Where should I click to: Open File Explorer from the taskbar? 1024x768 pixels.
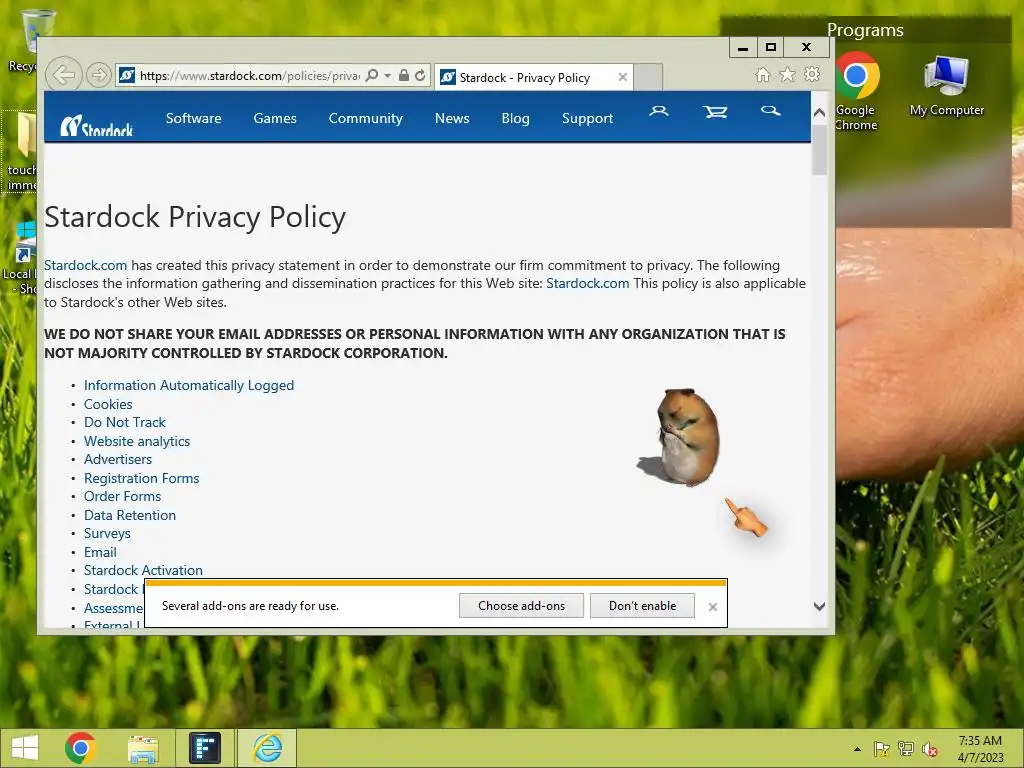[143, 750]
